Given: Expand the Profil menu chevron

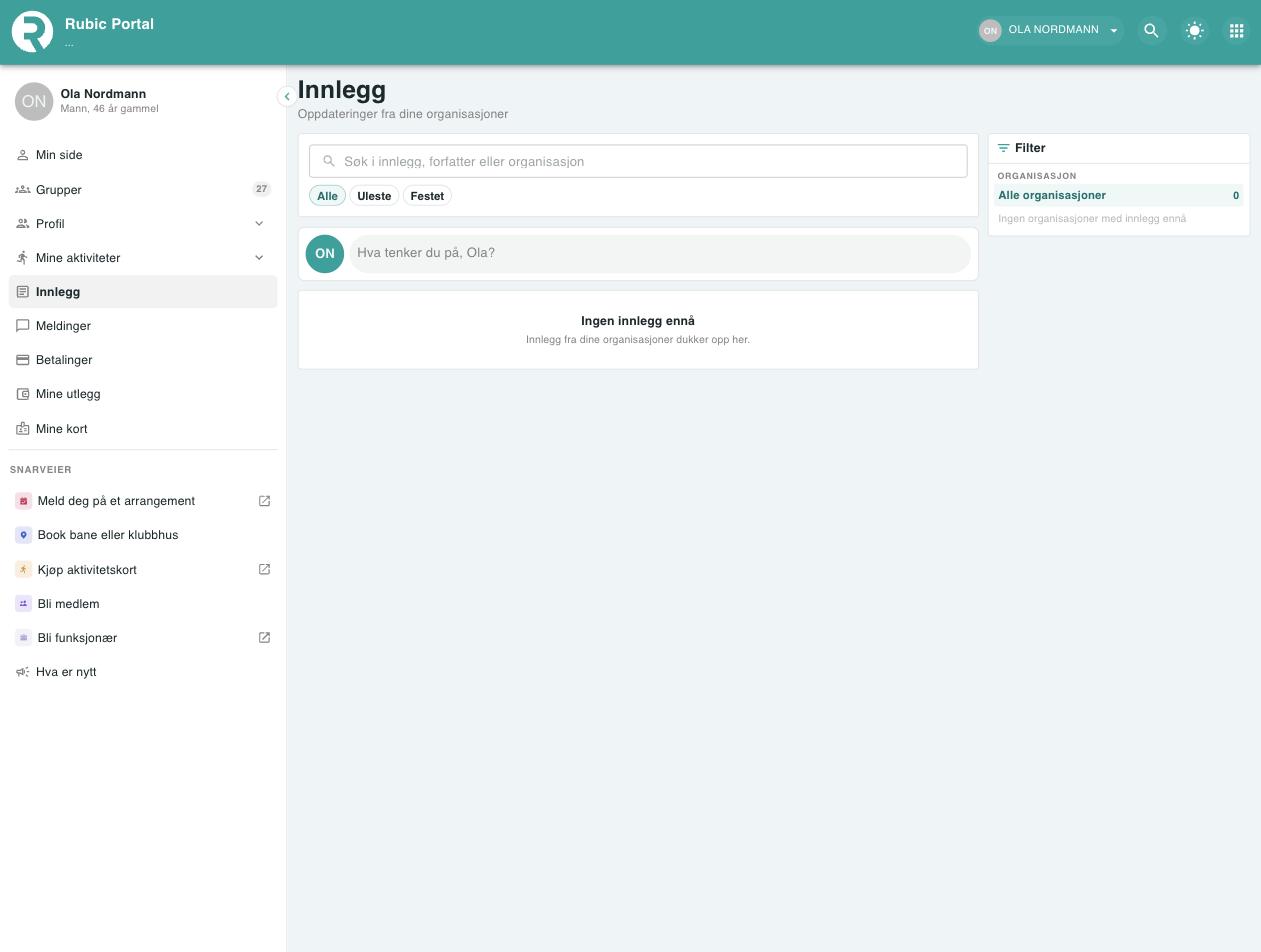Looking at the screenshot, I should [x=259, y=223].
